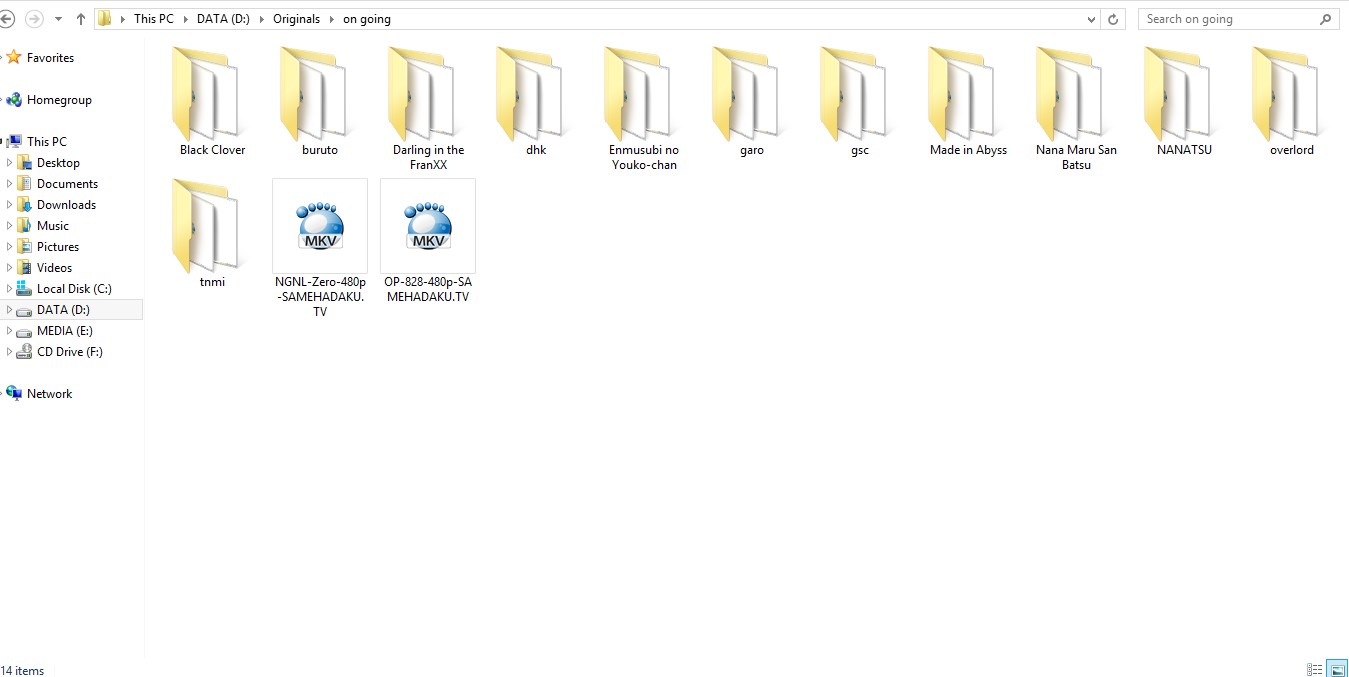Expand the Documents tree node

pos(10,183)
